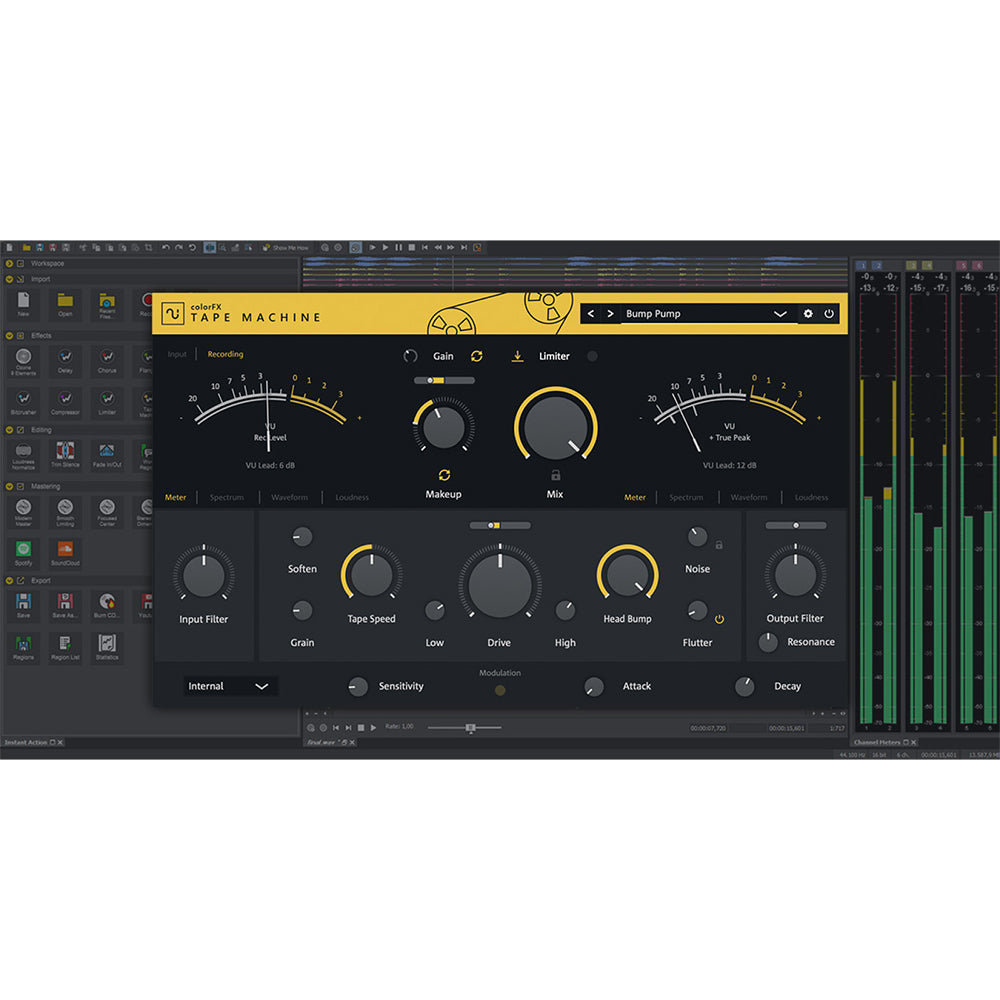
Task: Toggle the Limiter on/off indicator
Action: [592, 357]
